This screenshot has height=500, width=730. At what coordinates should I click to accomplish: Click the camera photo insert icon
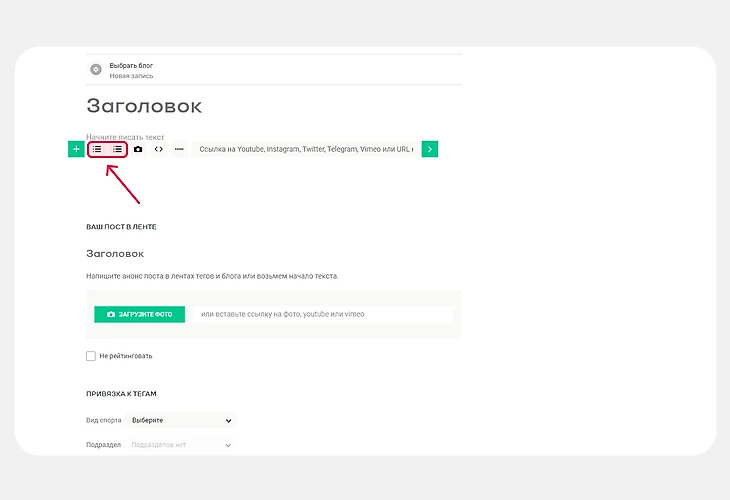tap(138, 149)
